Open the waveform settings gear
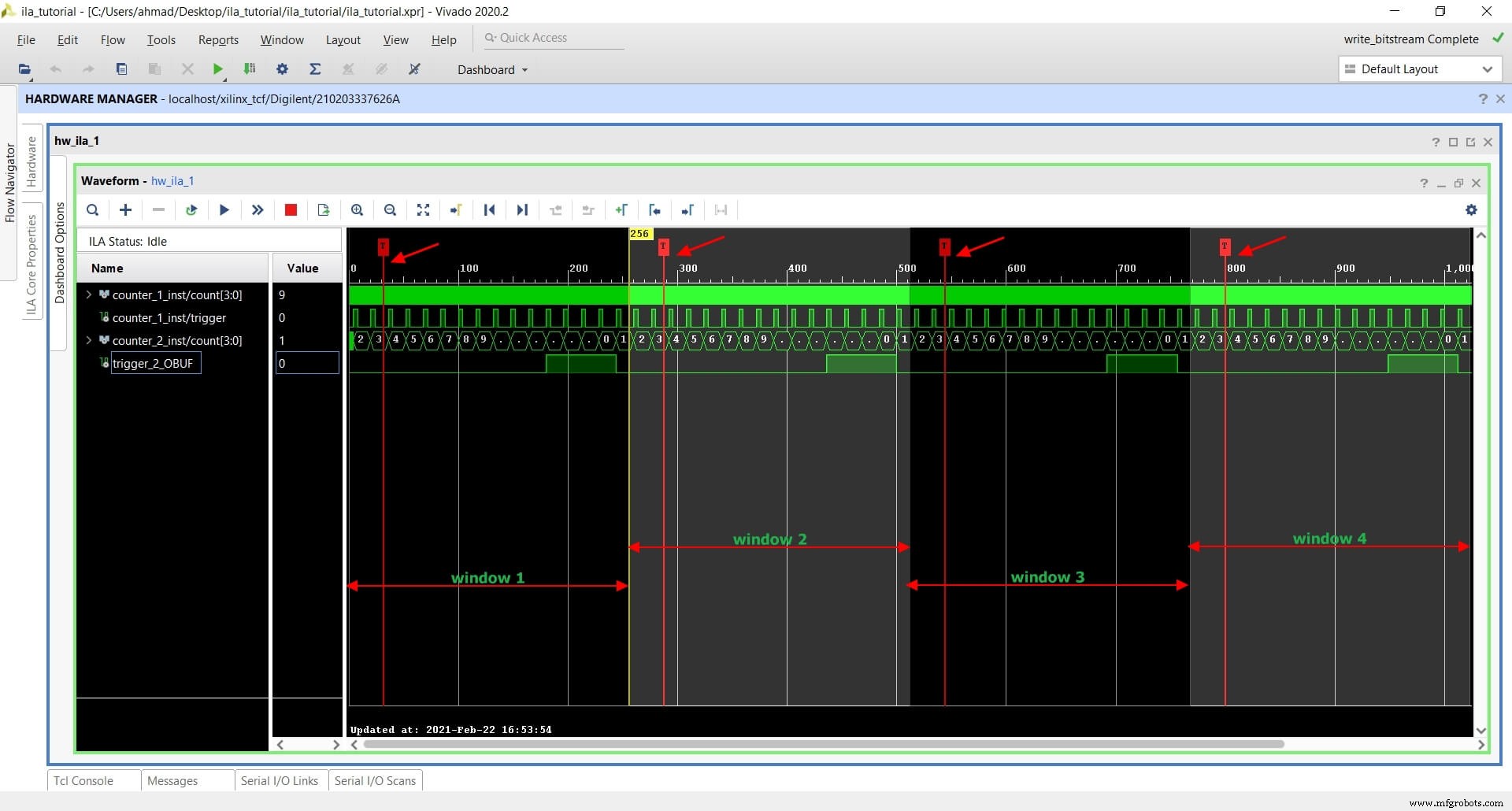 click(x=1472, y=210)
